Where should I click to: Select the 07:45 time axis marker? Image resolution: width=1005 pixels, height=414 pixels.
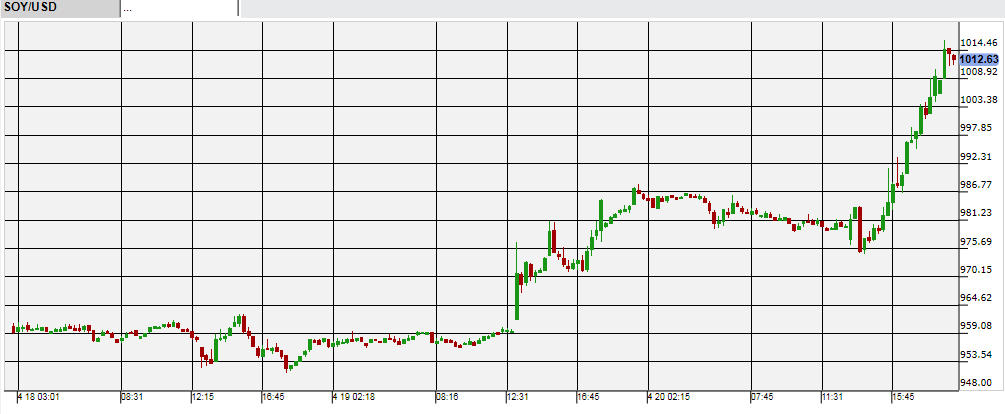click(762, 397)
